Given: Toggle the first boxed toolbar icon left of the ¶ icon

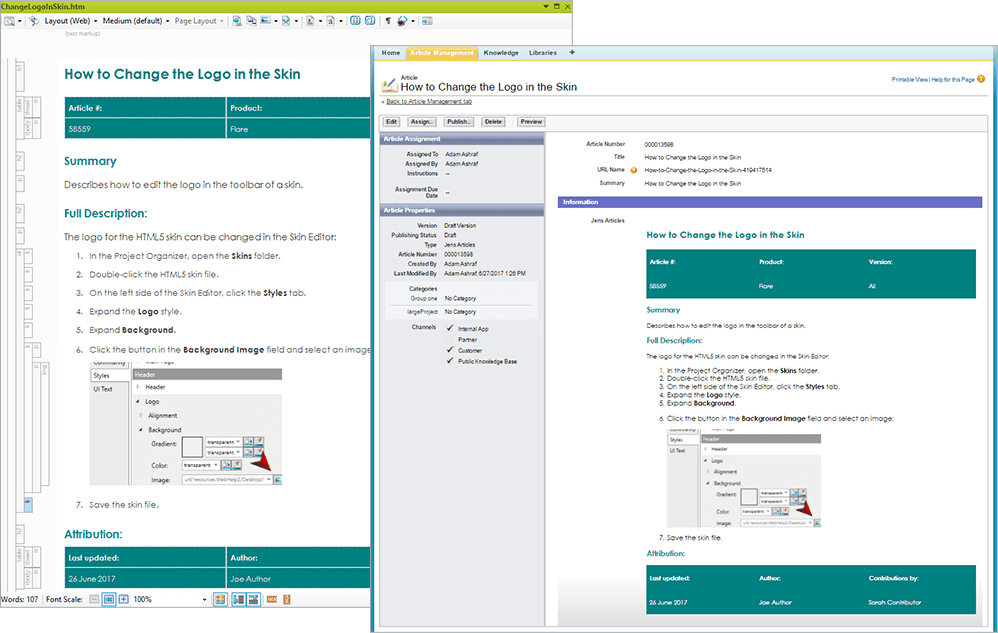Looking at the screenshot, I should 355,20.
